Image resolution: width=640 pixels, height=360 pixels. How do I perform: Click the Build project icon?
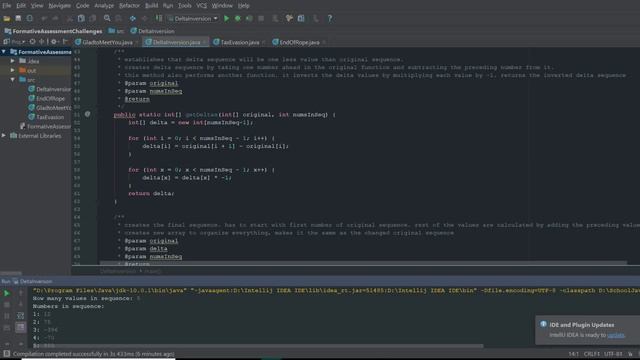tap(159, 18)
